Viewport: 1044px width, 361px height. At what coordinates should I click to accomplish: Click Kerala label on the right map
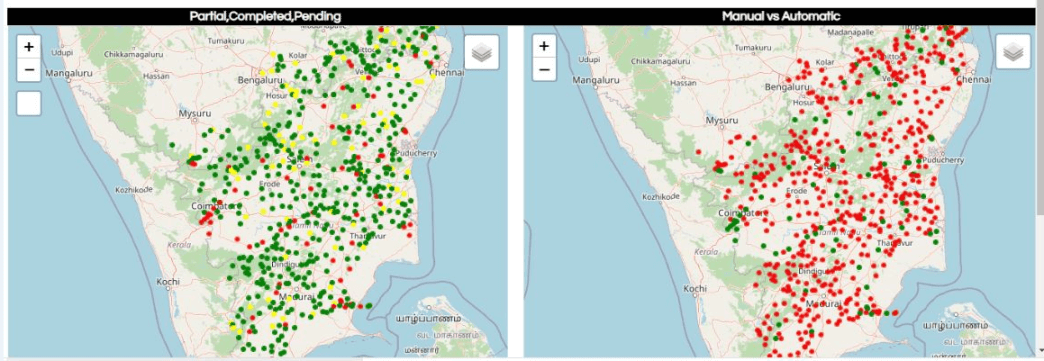point(706,252)
